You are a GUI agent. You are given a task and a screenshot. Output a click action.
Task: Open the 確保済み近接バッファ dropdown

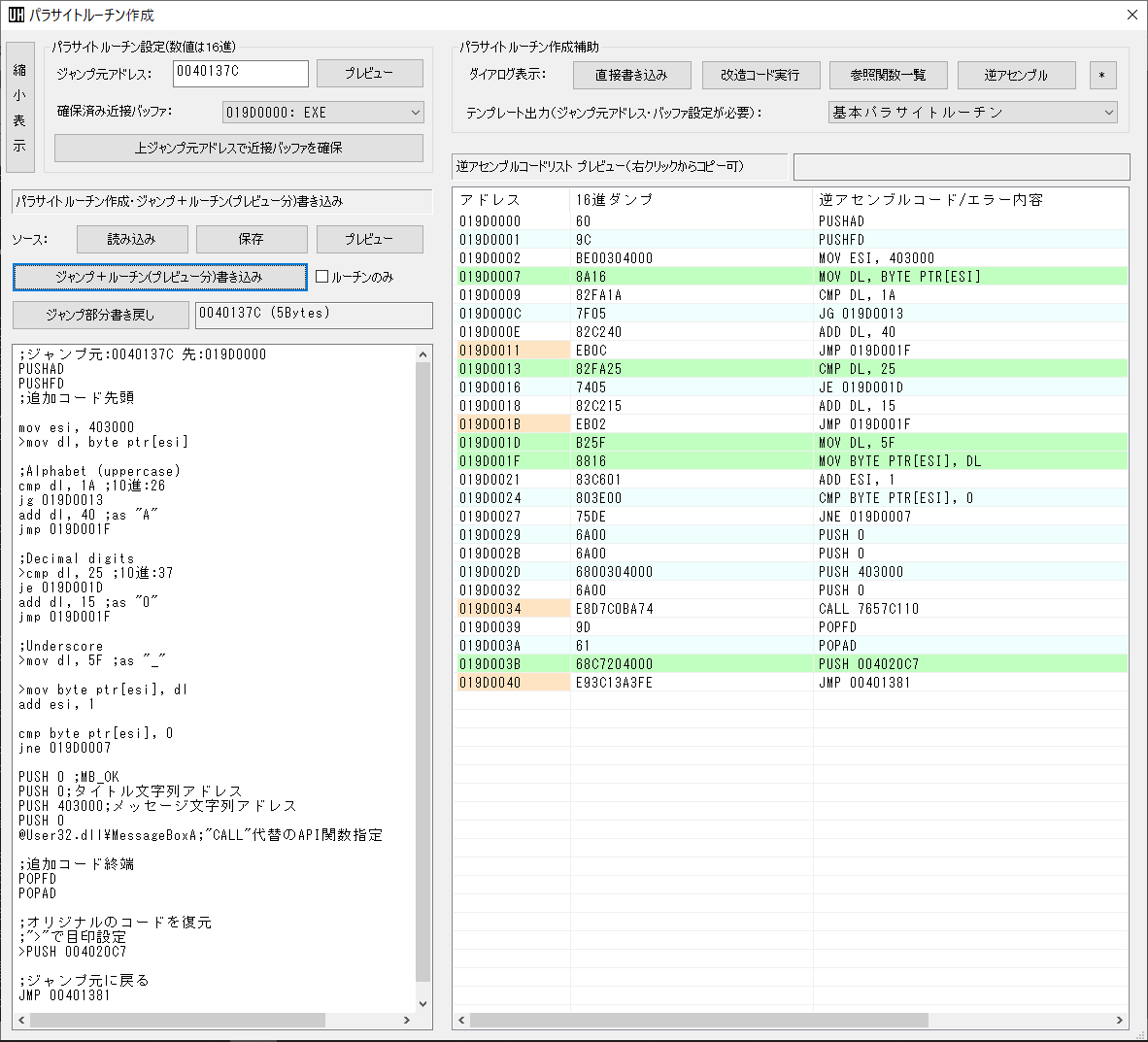(321, 112)
